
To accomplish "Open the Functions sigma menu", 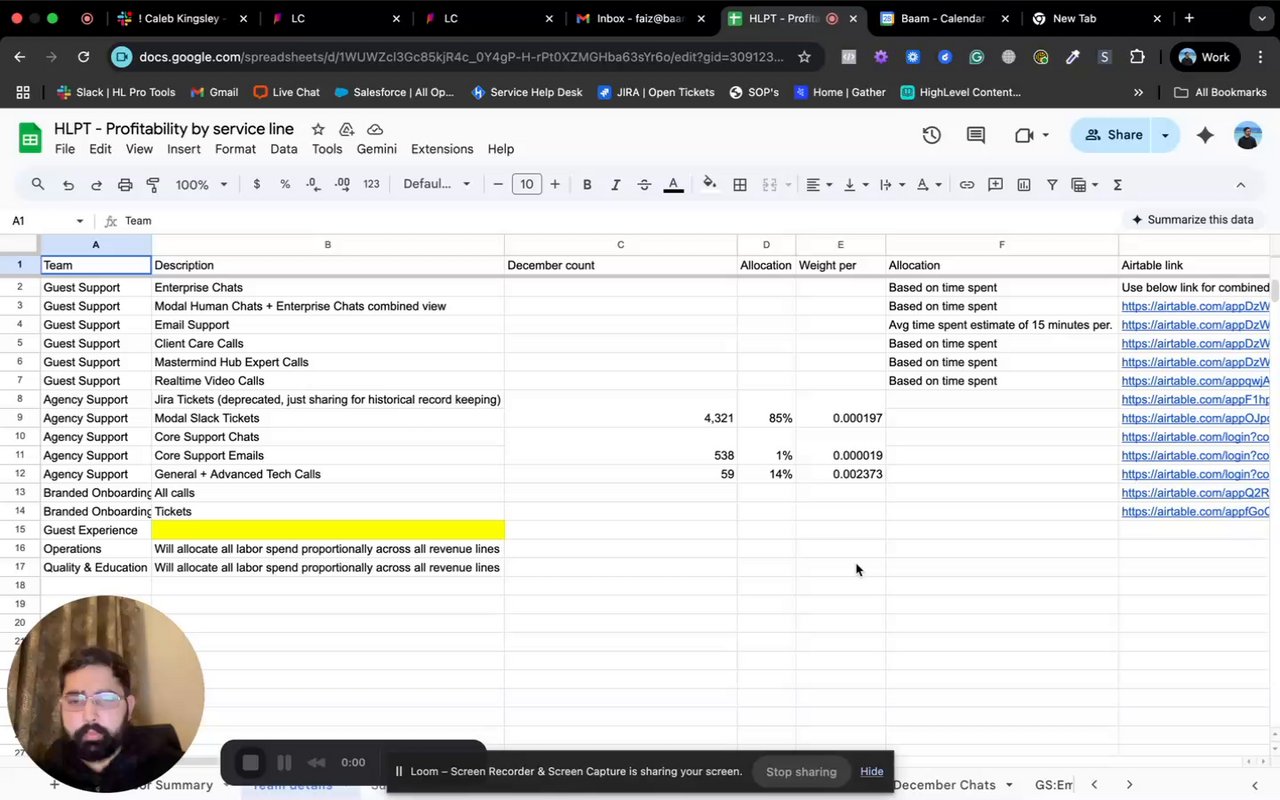I will point(1117,184).
